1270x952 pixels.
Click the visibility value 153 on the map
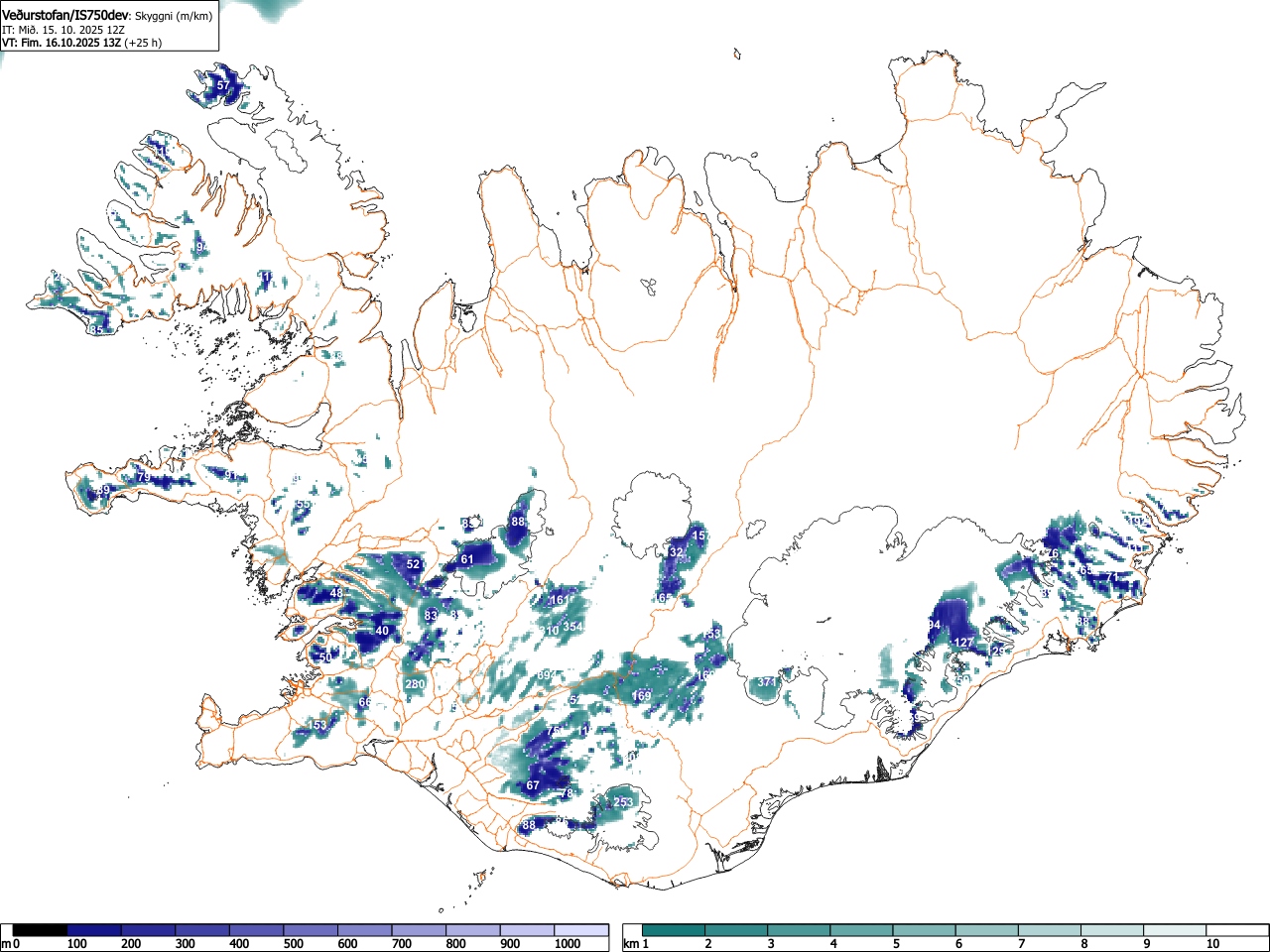(x=317, y=726)
